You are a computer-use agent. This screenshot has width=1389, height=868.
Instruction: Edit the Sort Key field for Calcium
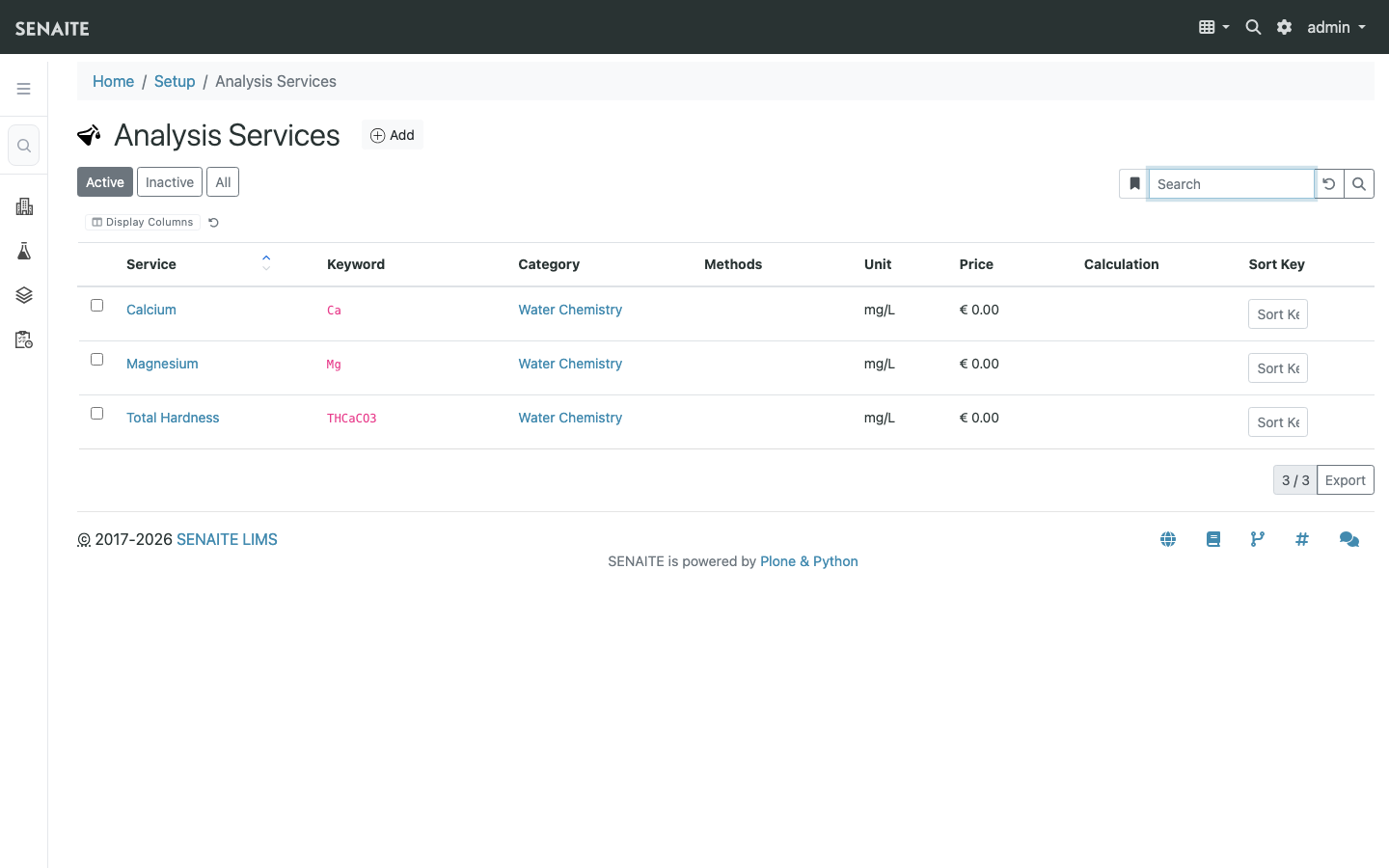[1278, 314]
